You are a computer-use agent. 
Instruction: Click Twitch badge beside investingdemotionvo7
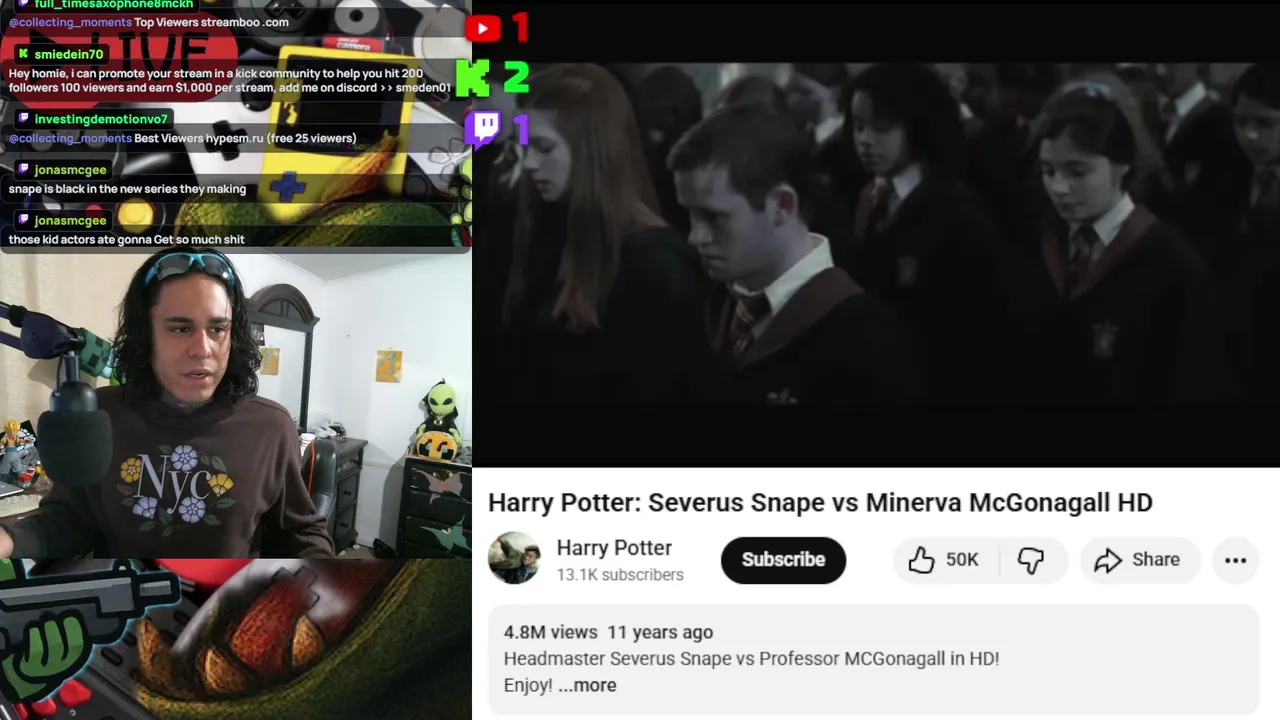23,119
